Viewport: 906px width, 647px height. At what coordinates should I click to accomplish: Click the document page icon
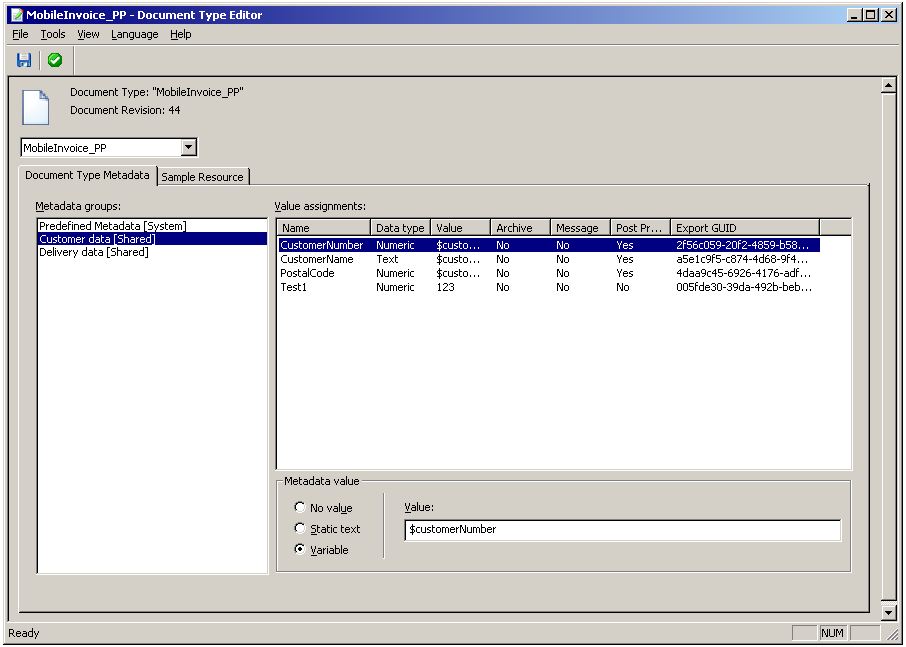coord(35,107)
